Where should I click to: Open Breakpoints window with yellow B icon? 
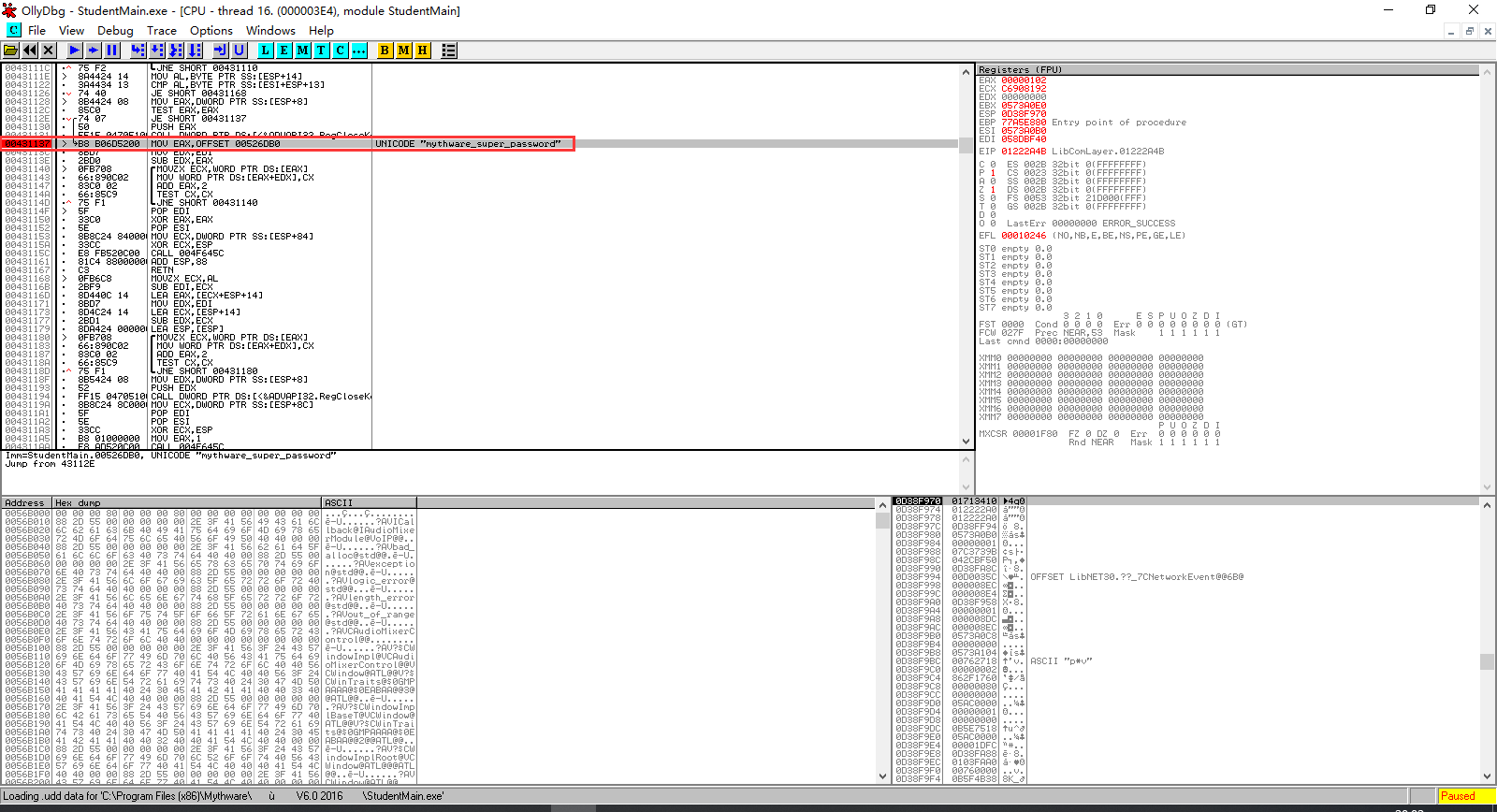(385, 51)
